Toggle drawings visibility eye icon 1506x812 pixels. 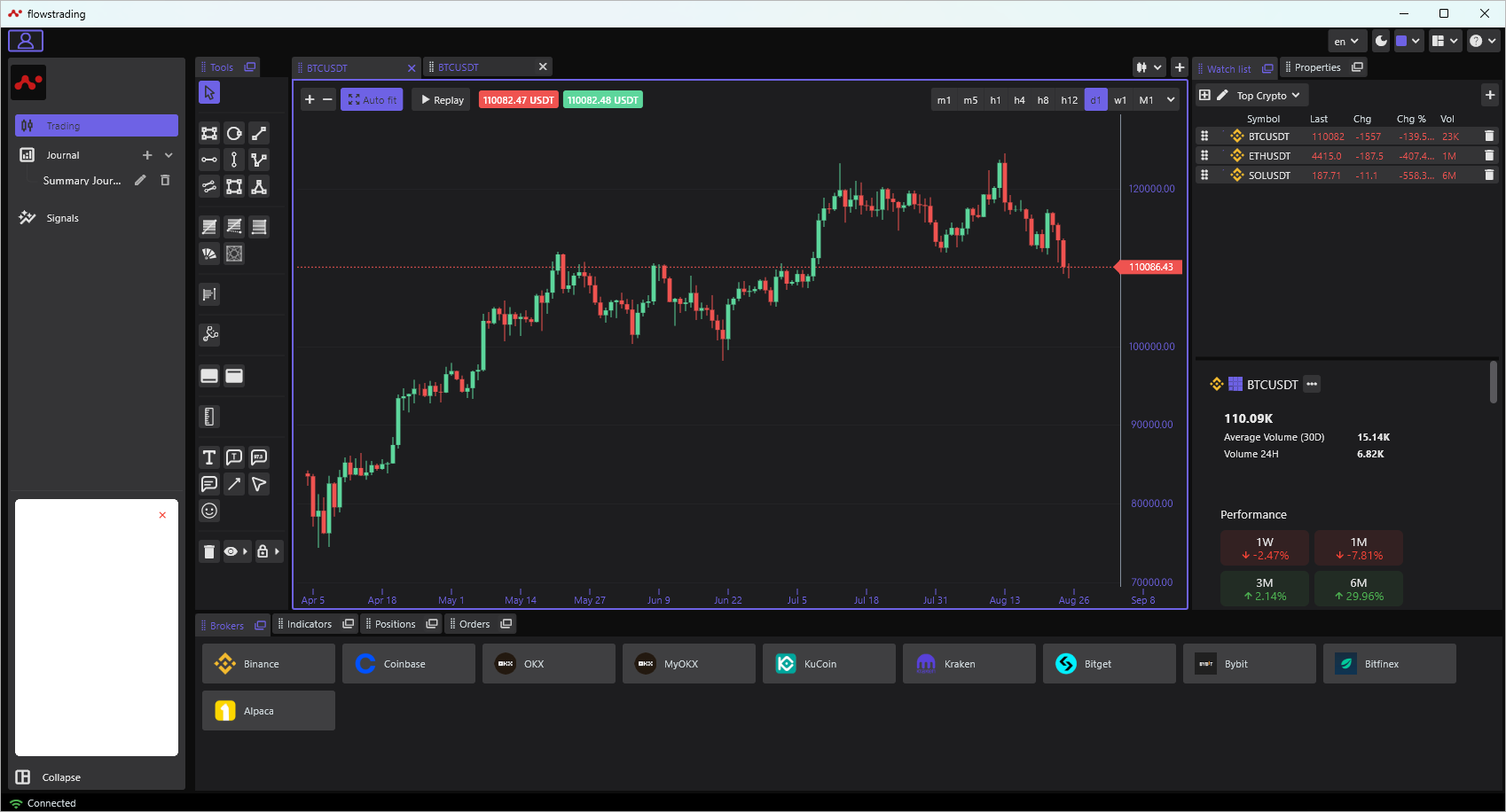(231, 551)
